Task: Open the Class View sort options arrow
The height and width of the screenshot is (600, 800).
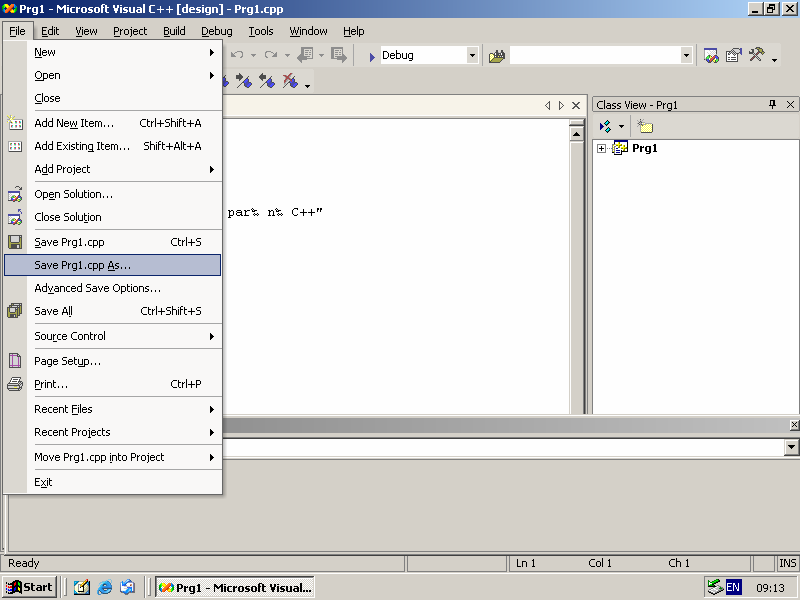Action: (621, 127)
